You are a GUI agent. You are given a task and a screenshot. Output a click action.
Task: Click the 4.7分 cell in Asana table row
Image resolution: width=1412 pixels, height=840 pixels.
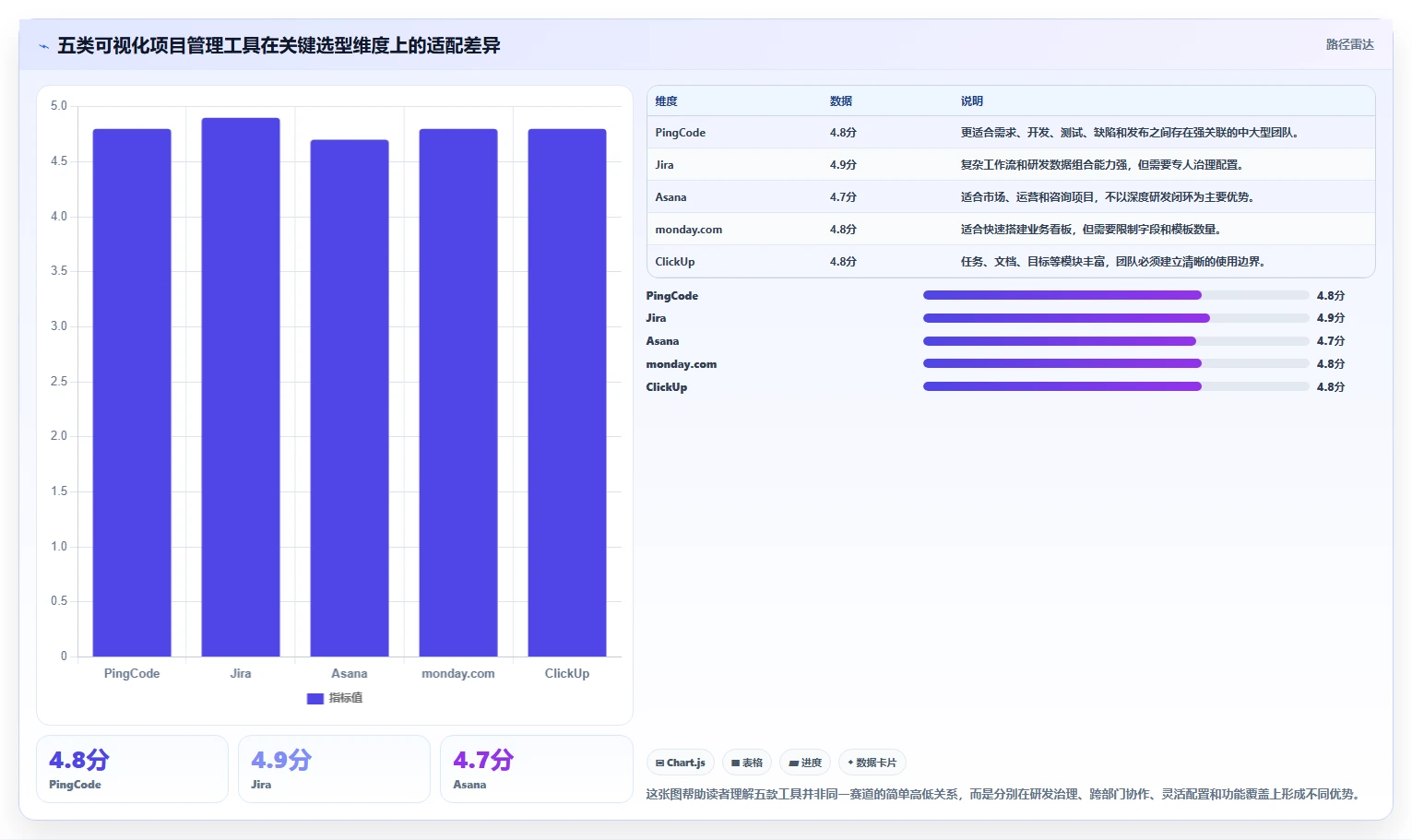point(843,197)
